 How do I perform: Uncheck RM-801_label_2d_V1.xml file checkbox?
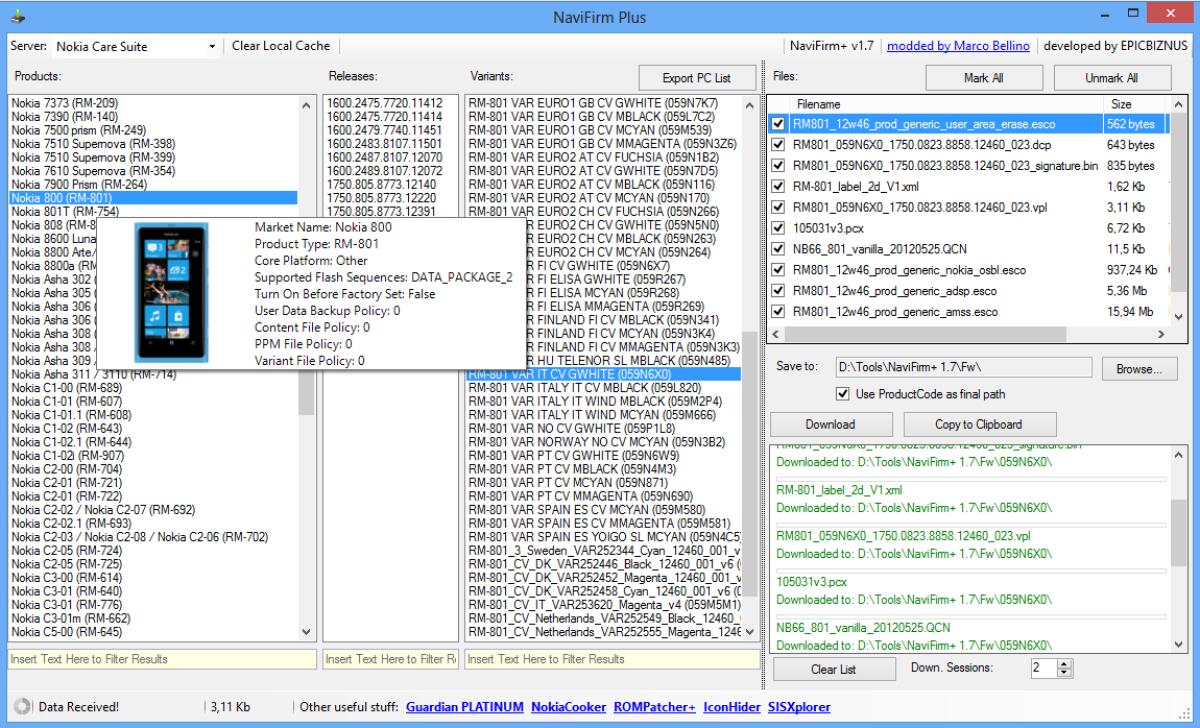coord(779,186)
